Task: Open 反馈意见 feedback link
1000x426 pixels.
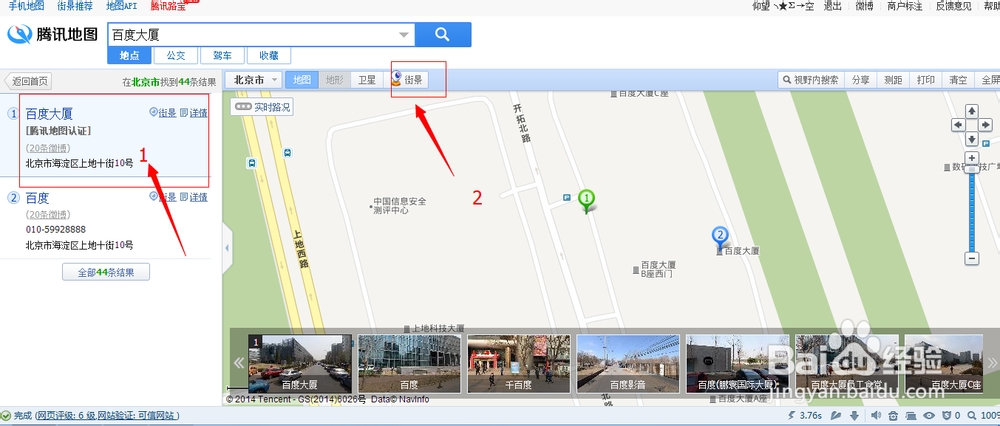Action: tap(953, 6)
